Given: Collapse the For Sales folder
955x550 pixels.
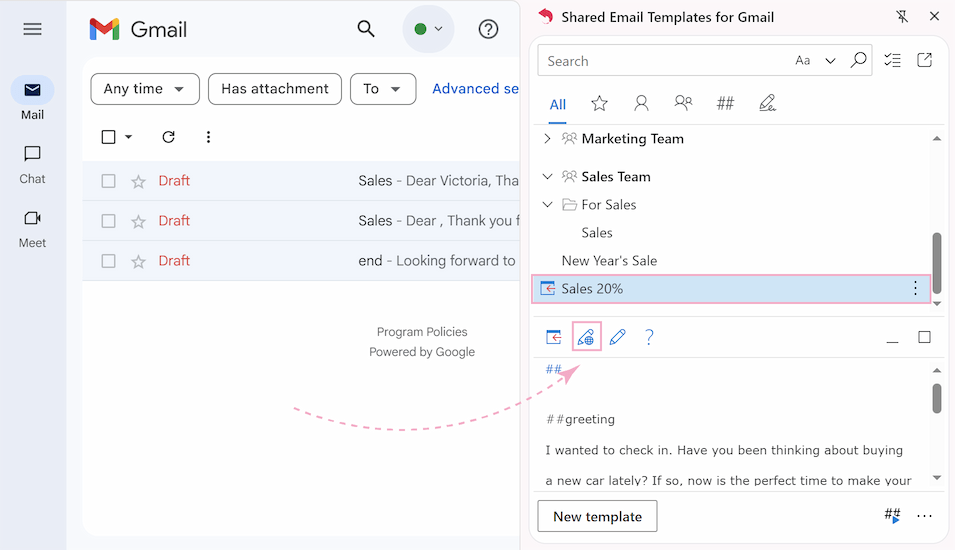Looking at the screenshot, I should [x=547, y=205].
